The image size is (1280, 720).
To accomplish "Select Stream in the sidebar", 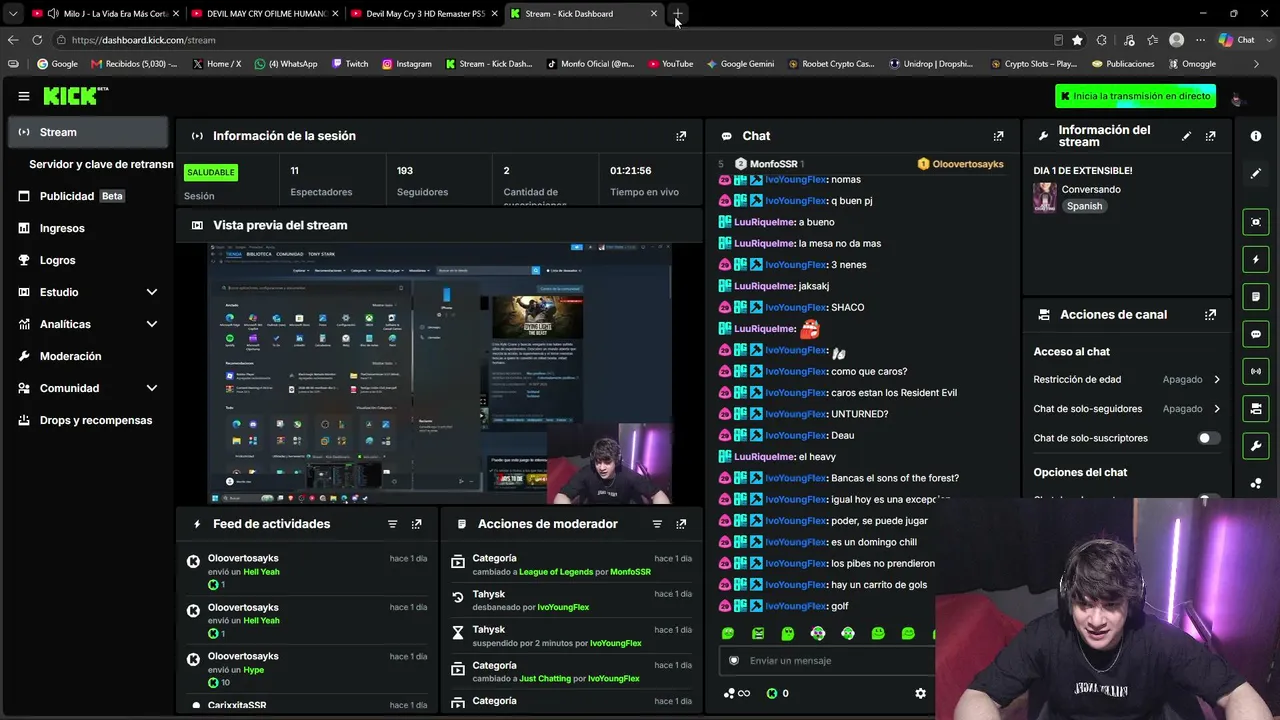I will tap(86, 132).
